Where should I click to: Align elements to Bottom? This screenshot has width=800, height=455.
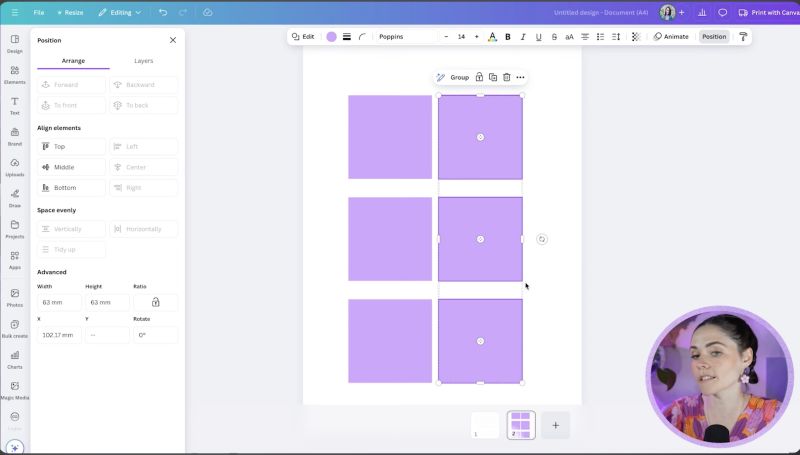pos(71,188)
